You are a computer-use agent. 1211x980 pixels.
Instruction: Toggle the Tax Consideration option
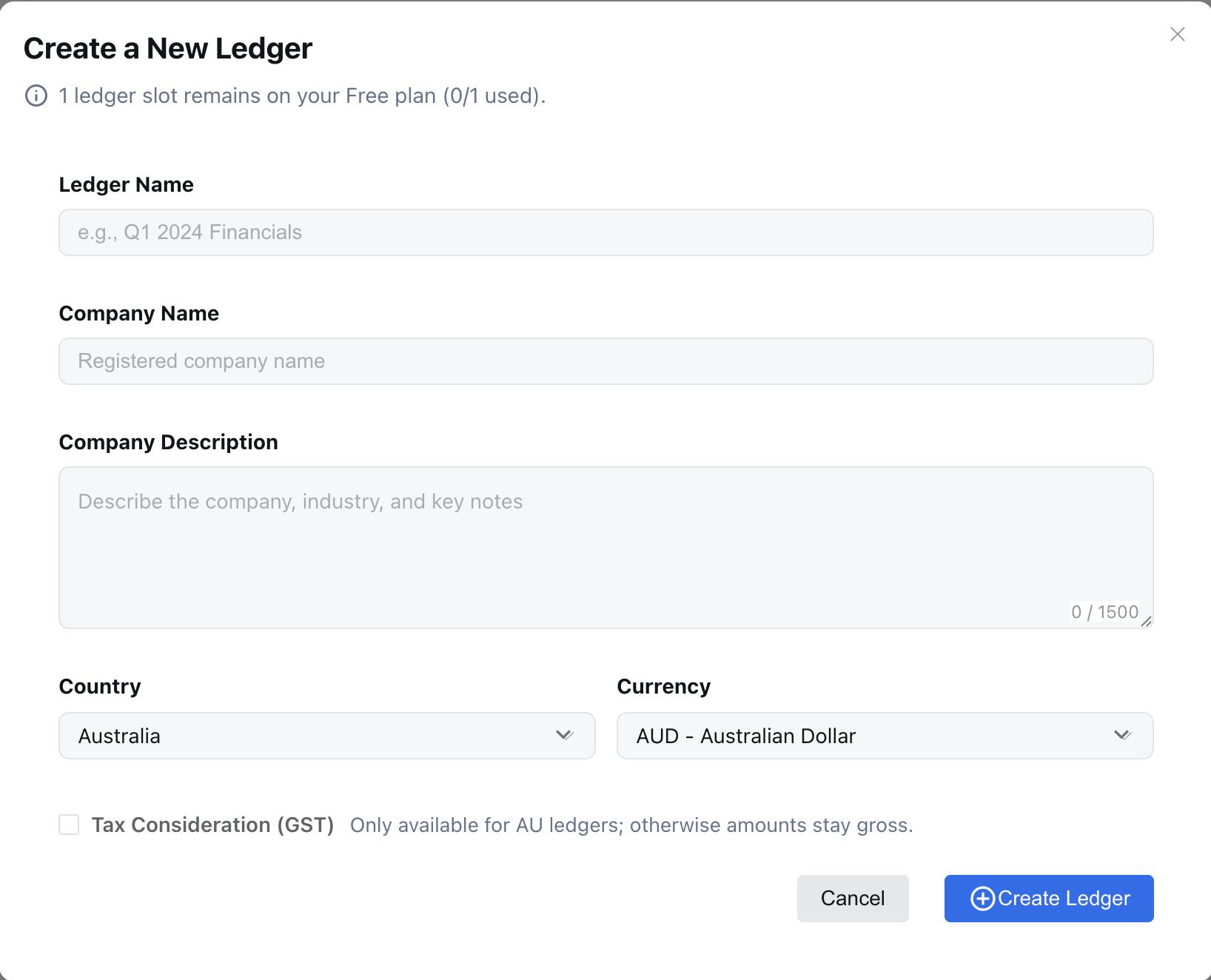point(68,825)
